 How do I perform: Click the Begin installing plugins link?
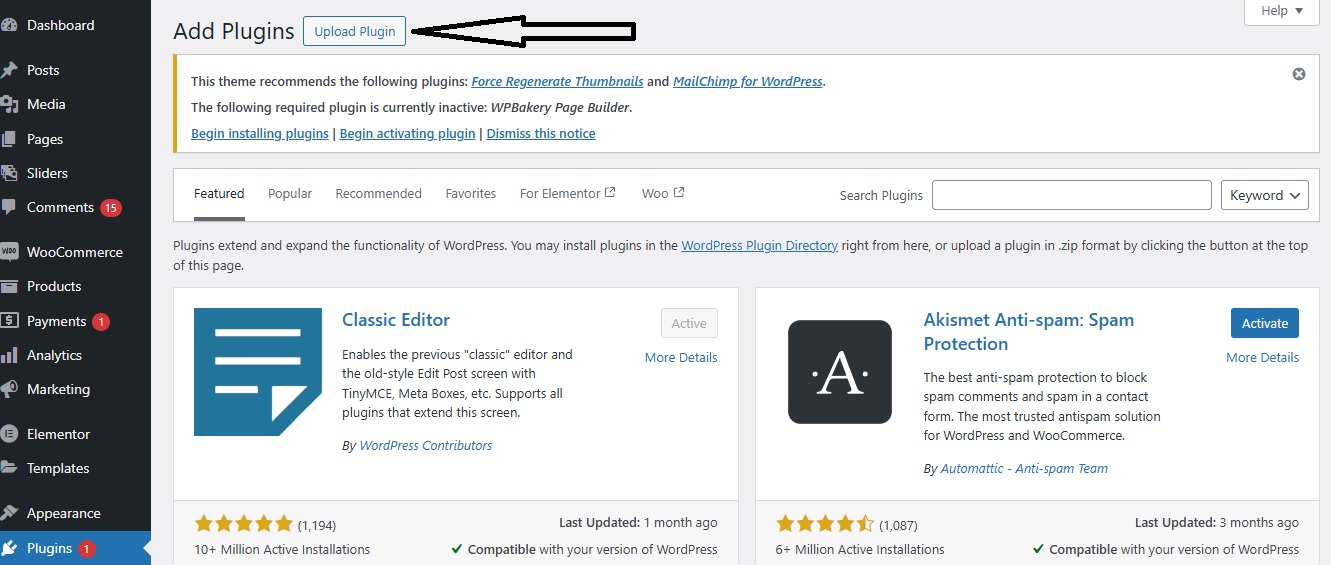[260, 133]
